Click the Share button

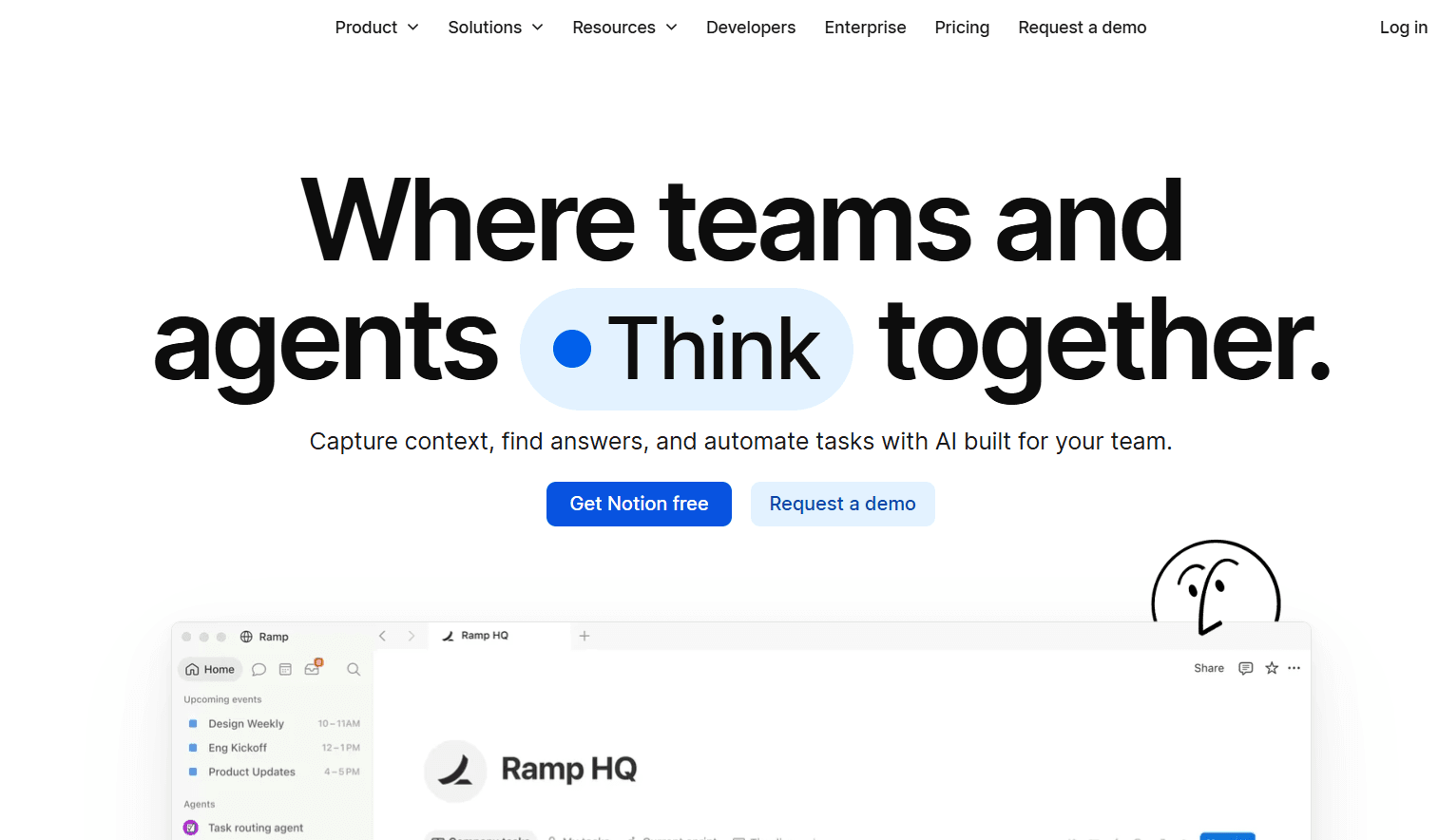point(1209,668)
